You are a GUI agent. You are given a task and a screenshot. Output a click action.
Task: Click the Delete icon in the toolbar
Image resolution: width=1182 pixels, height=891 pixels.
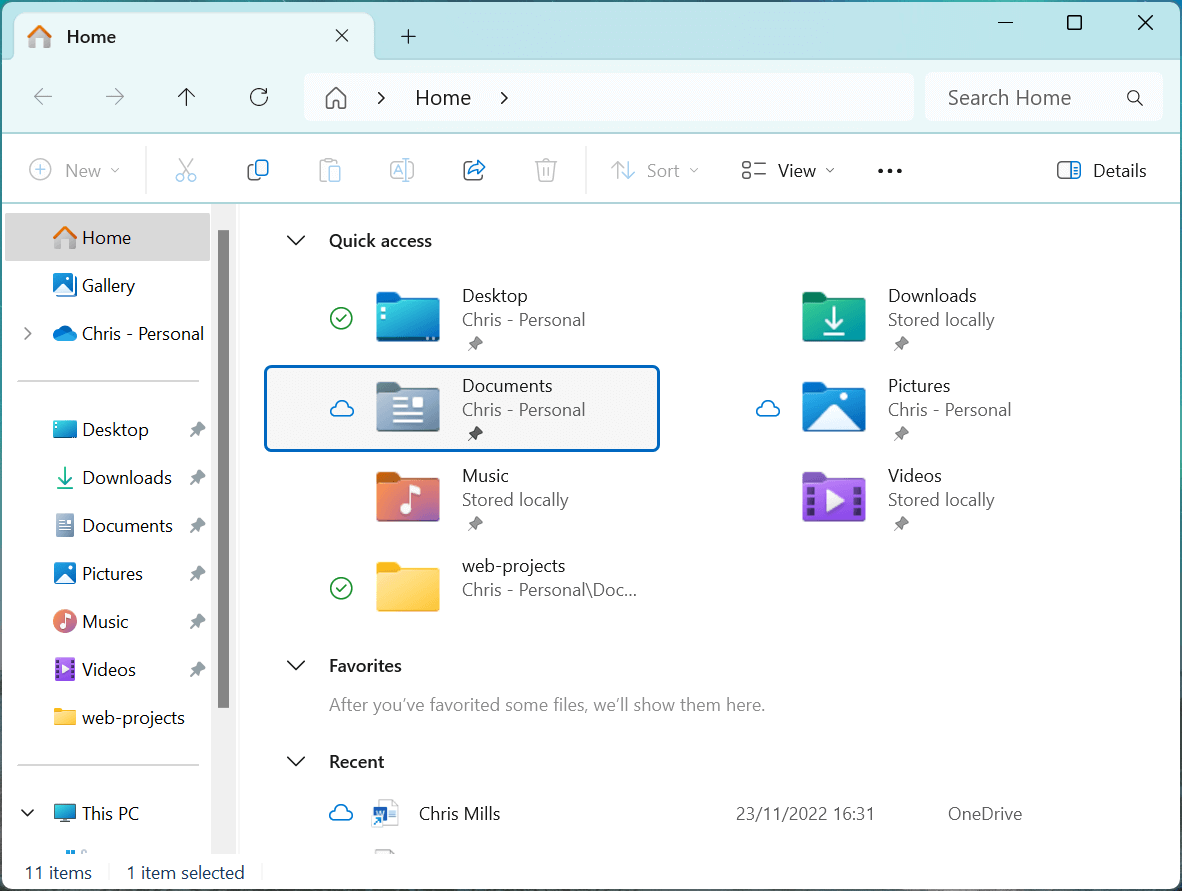point(546,170)
